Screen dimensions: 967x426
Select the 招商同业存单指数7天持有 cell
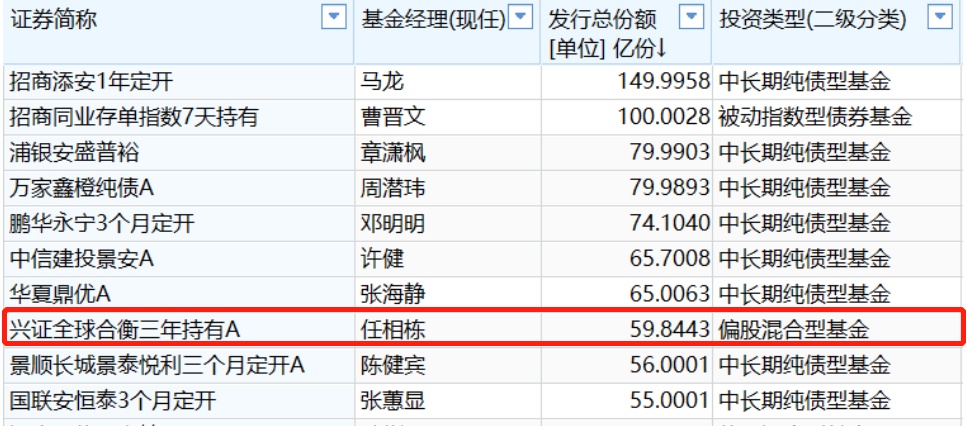point(133,117)
